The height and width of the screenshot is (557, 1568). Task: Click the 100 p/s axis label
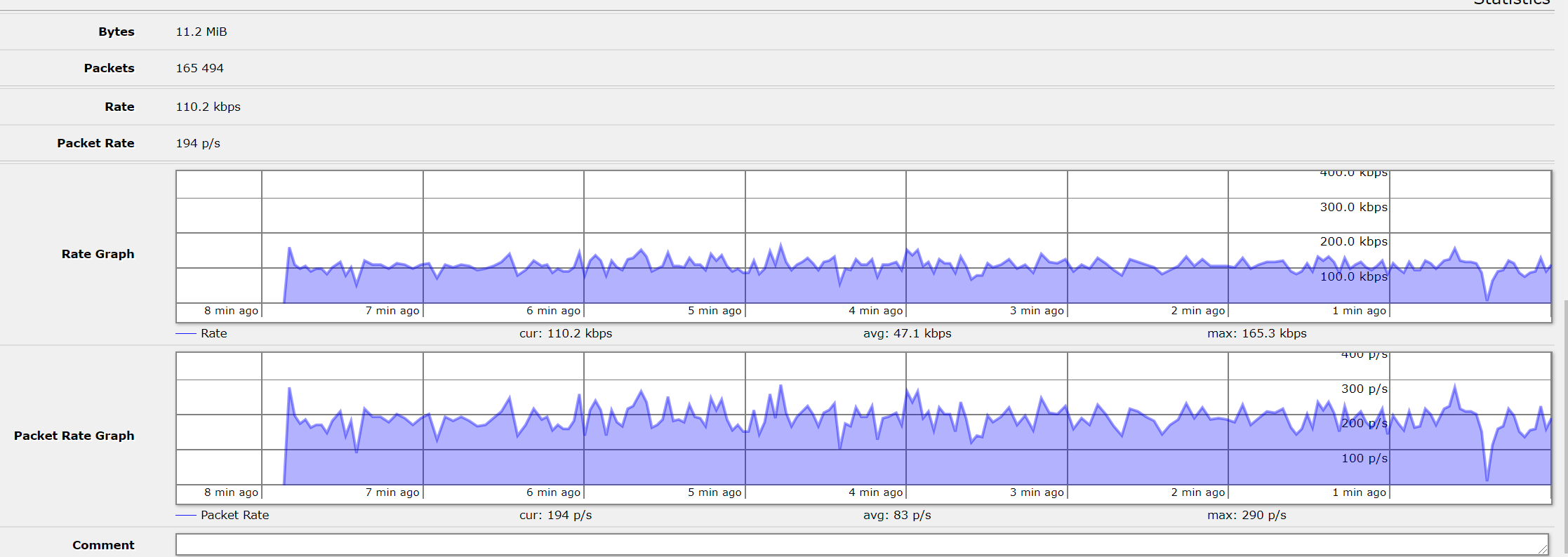point(1364,458)
